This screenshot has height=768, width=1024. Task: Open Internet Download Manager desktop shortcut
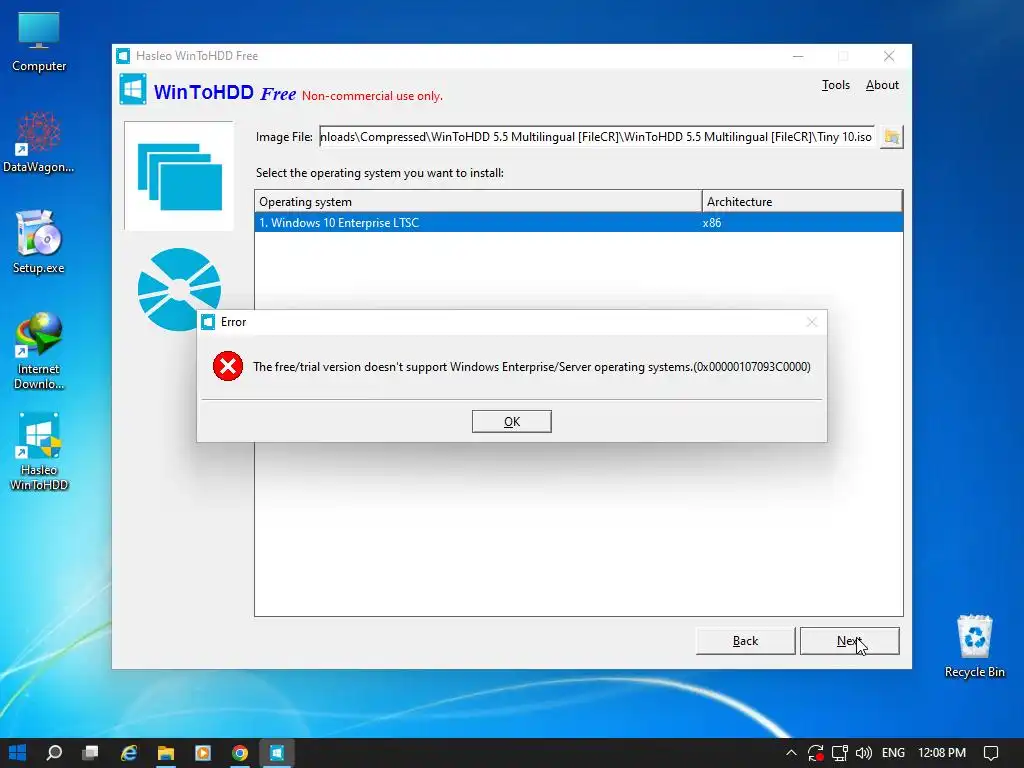click(x=39, y=351)
